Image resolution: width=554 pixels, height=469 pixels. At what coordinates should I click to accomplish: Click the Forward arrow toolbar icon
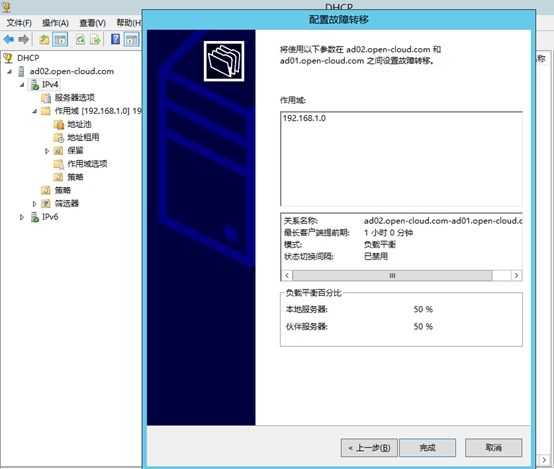[x=24, y=39]
